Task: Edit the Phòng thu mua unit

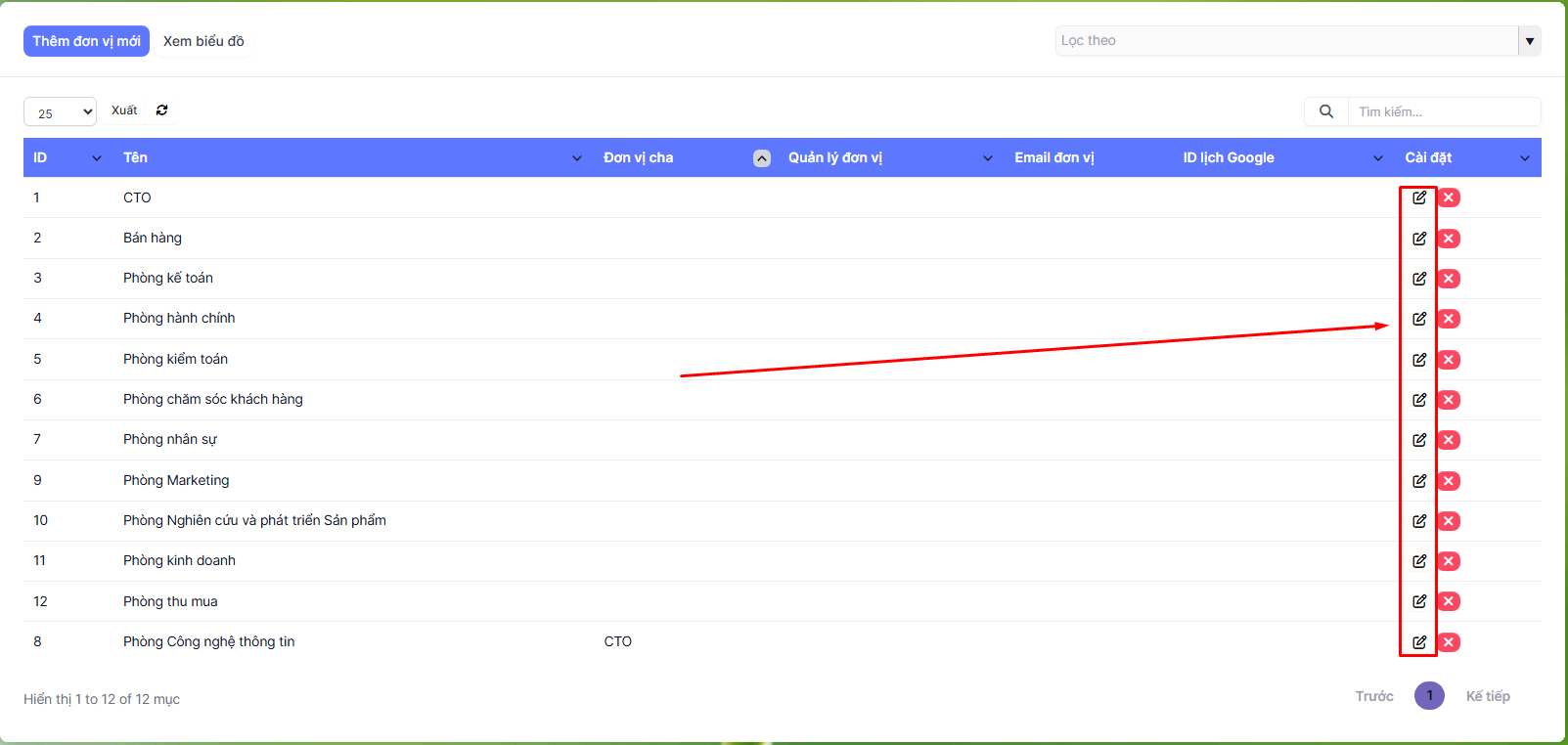Action: pyautogui.click(x=1418, y=601)
